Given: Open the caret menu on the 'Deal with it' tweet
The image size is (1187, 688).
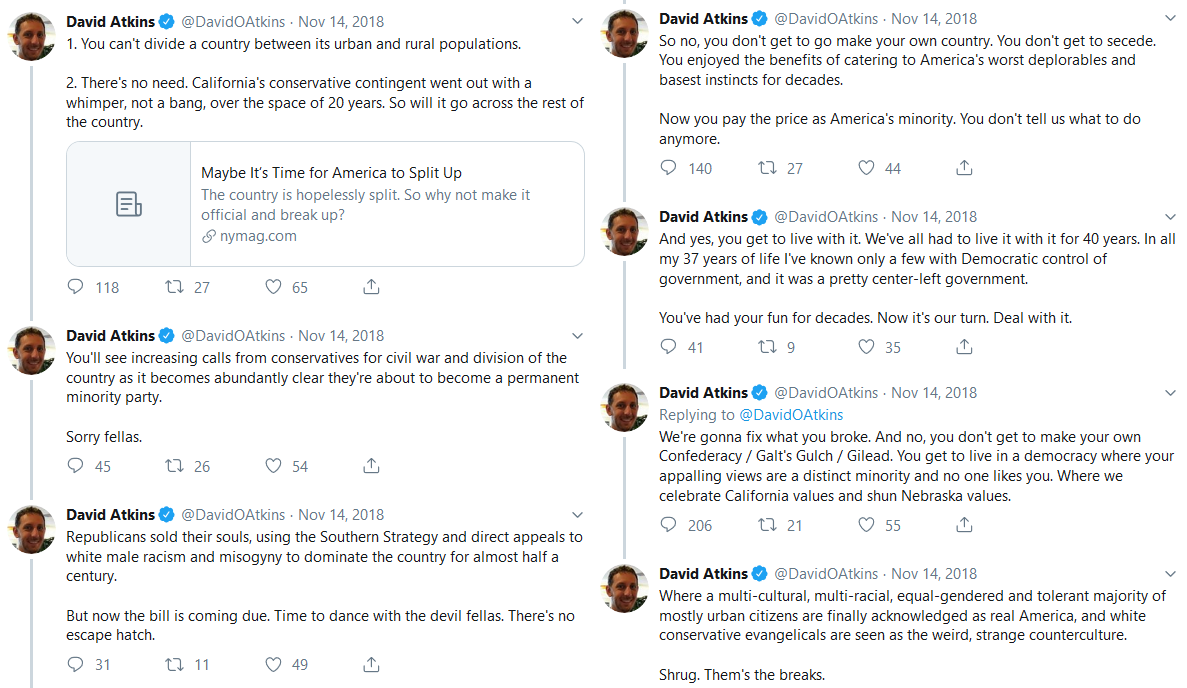Looking at the screenshot, I should coord(1170,217).
